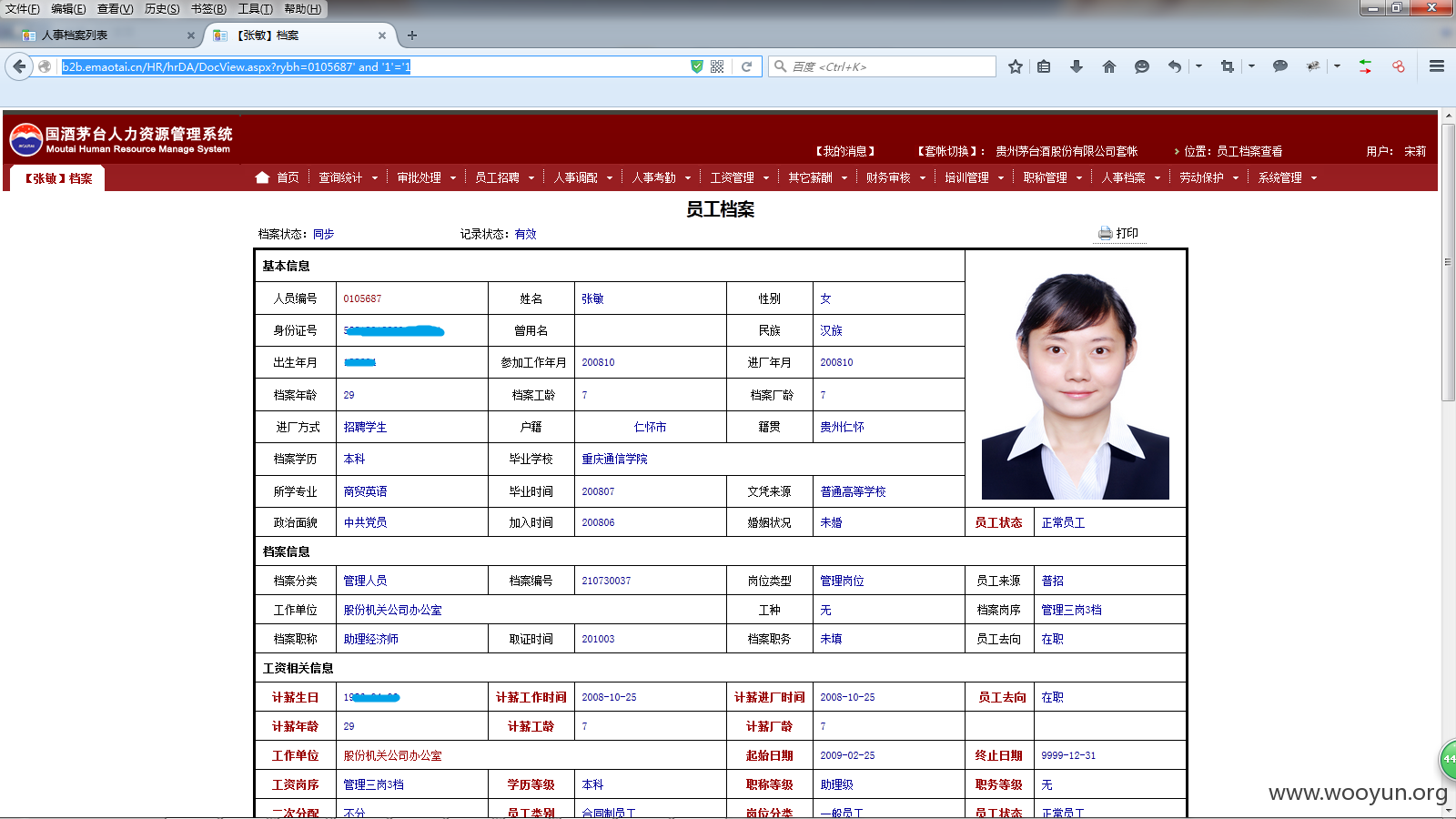
Task: Click the green floating badge at right edge
Action: (x=1448, y=759)
